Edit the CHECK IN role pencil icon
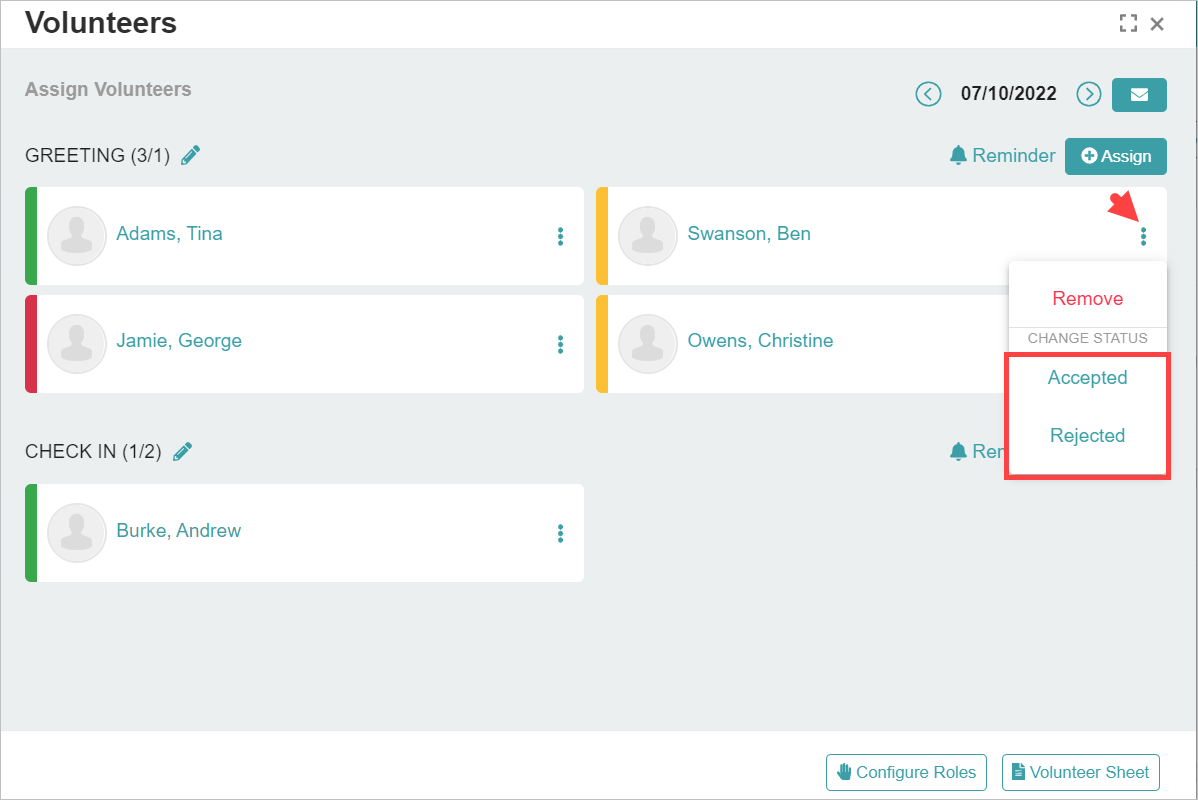The height and width of the screenshot is (800, 1198). tap(182, 452)
